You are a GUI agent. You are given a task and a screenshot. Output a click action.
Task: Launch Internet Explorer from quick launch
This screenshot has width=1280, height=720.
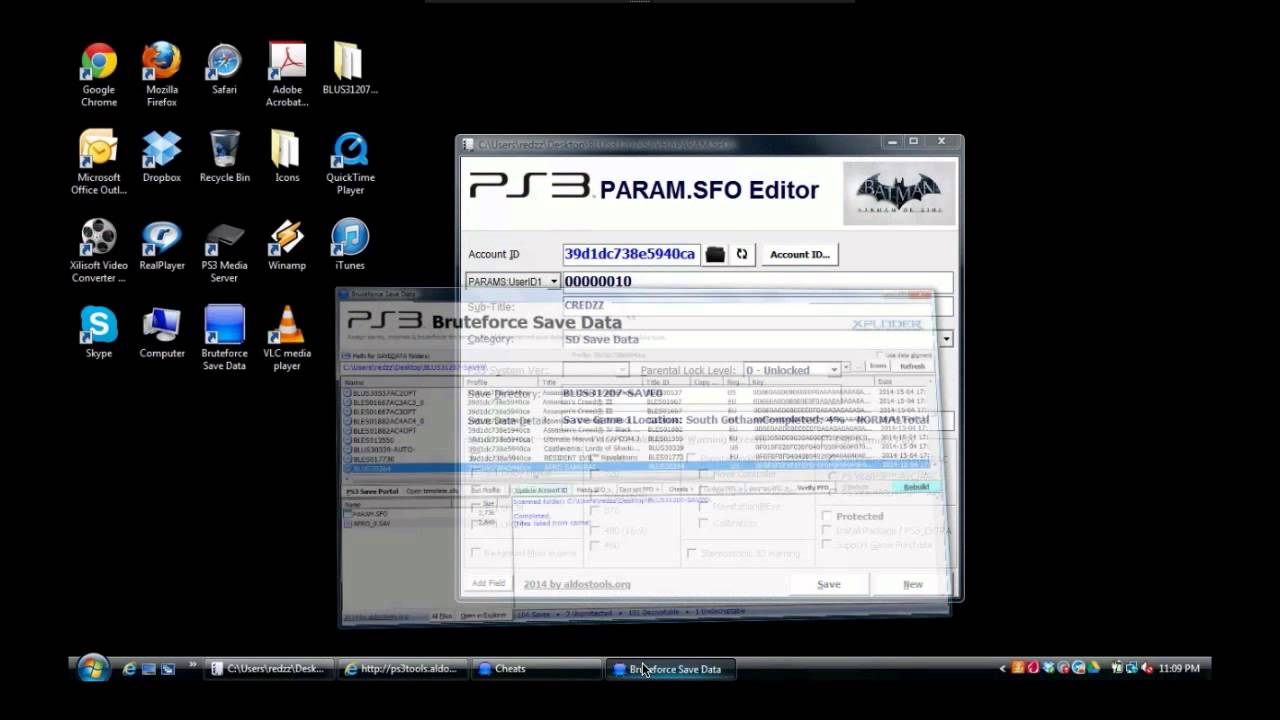click(129, 669)
